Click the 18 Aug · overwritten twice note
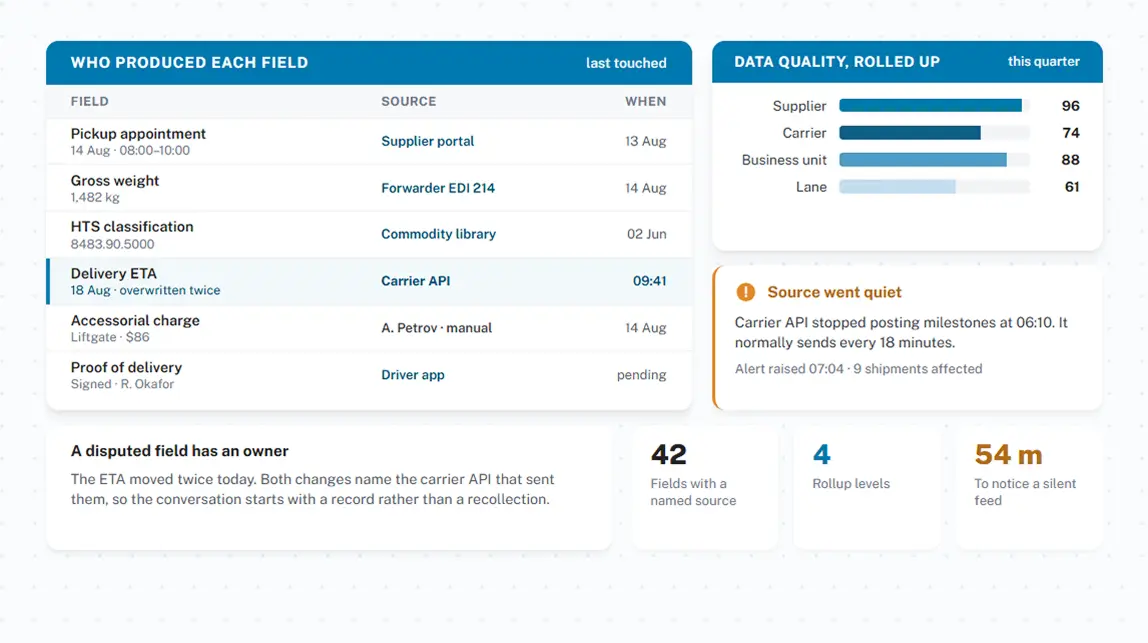The height and width of the screenshot is (643, 1148). [x=145, y=291]
